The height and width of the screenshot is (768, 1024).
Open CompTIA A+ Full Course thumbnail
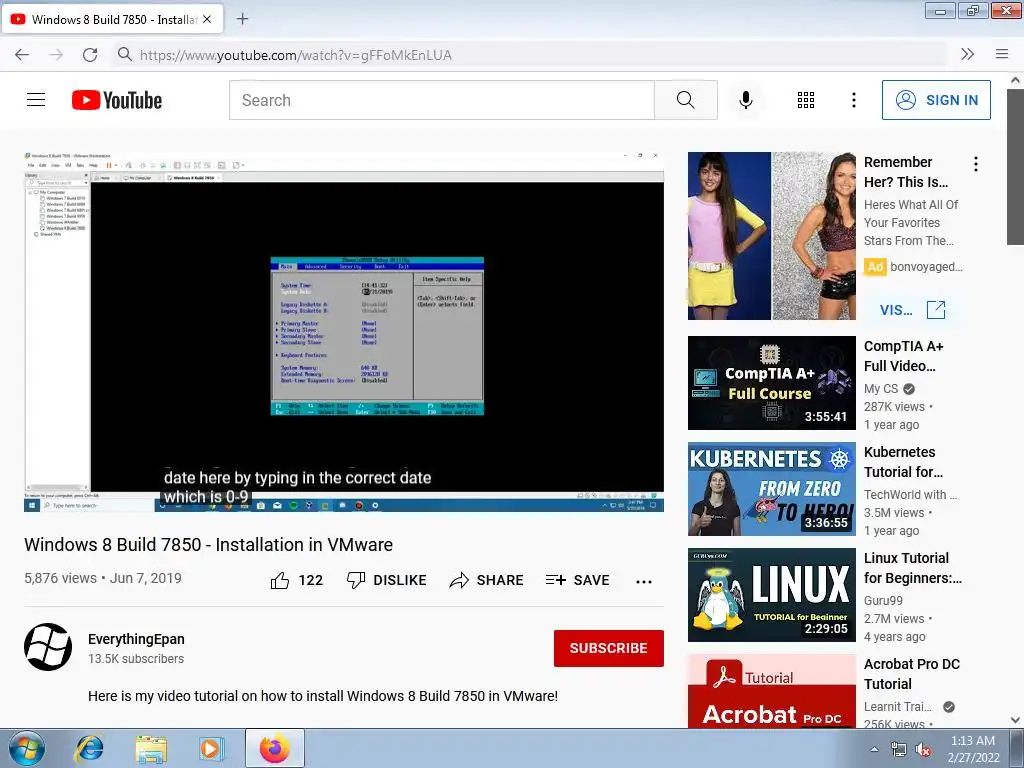click(771, 383)
